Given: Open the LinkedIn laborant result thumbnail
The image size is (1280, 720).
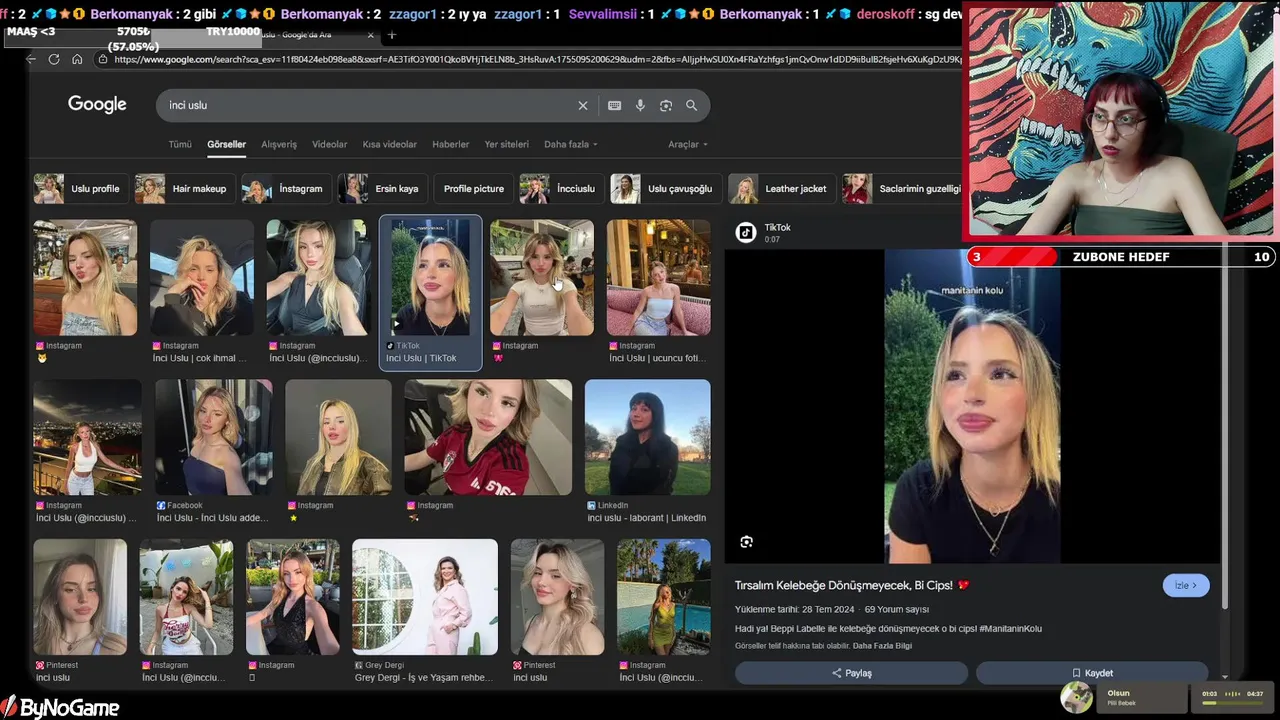Looking at the screenshot, I should tap(647, 437).
